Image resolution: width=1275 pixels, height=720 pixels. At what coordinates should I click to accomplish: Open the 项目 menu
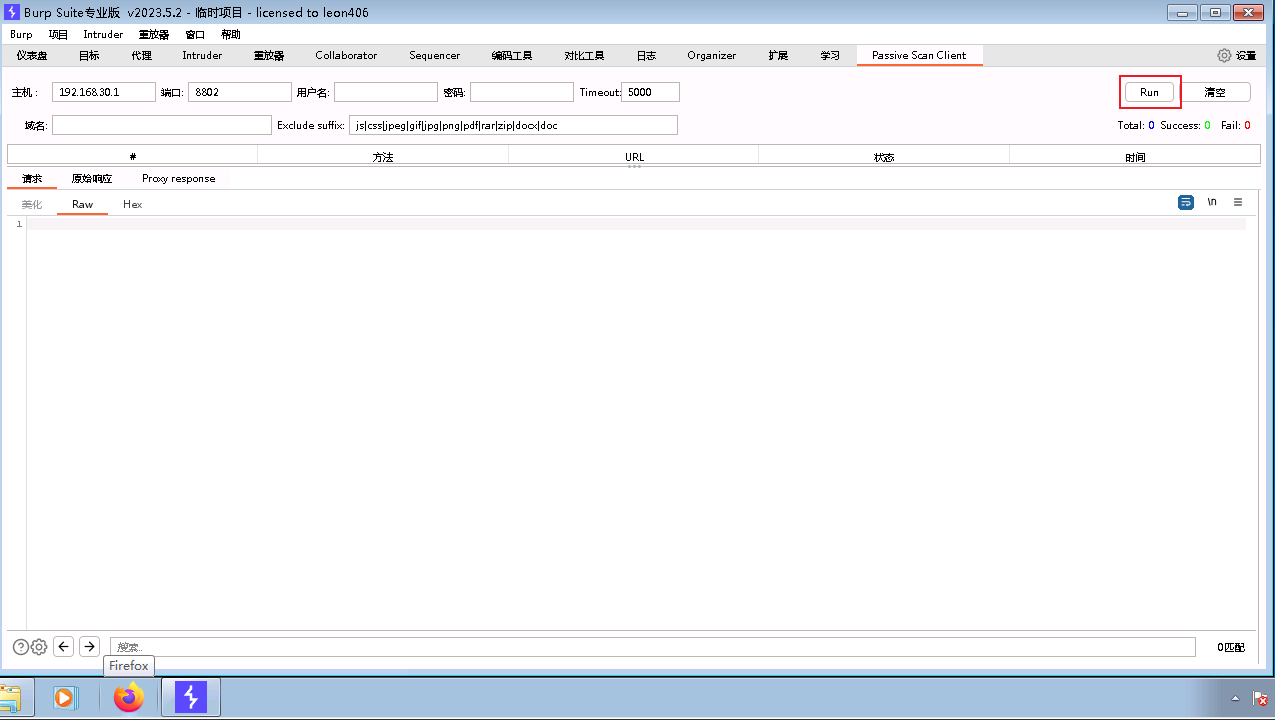click(x=58, y=34)
